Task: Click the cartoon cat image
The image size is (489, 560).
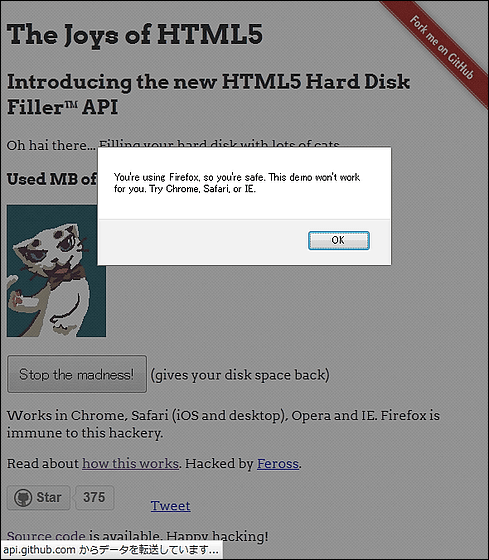Action: [x=56, y=271]
